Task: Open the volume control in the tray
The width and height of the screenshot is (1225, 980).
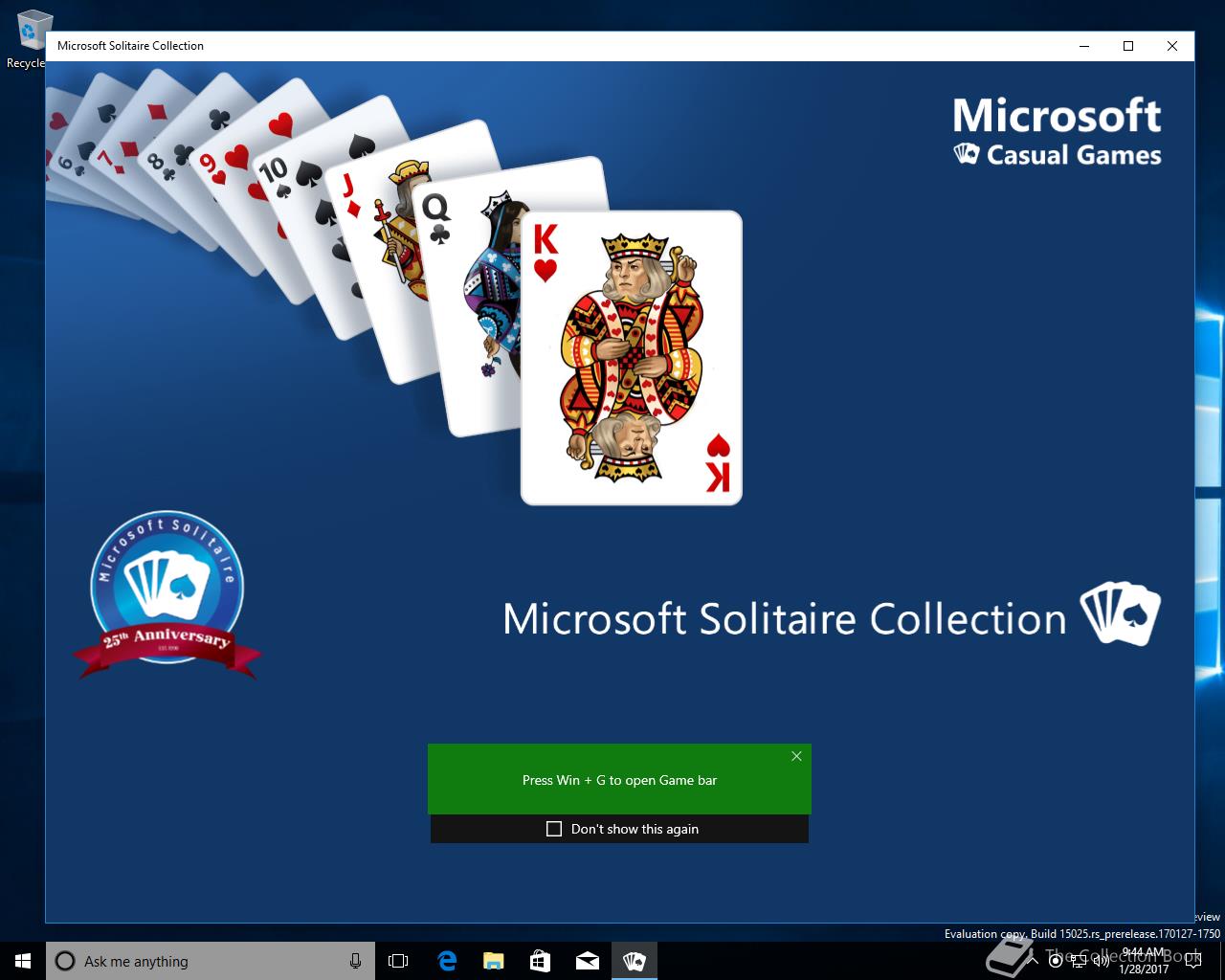Action: click(x=1101, y=961)
